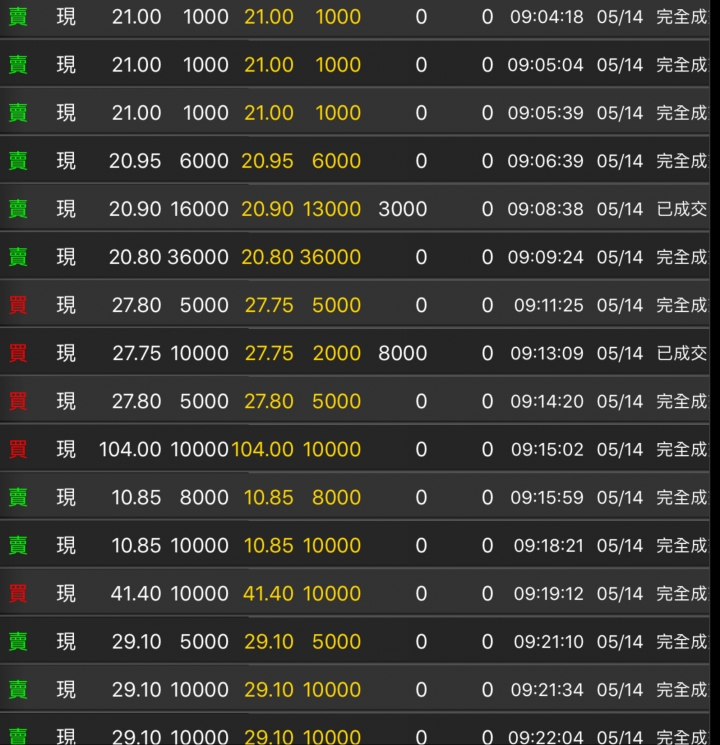The width and height of the screenshot is (720, 745).
Task: Click the 16000 order quantity cell
Action: click(x=200, y=209)
